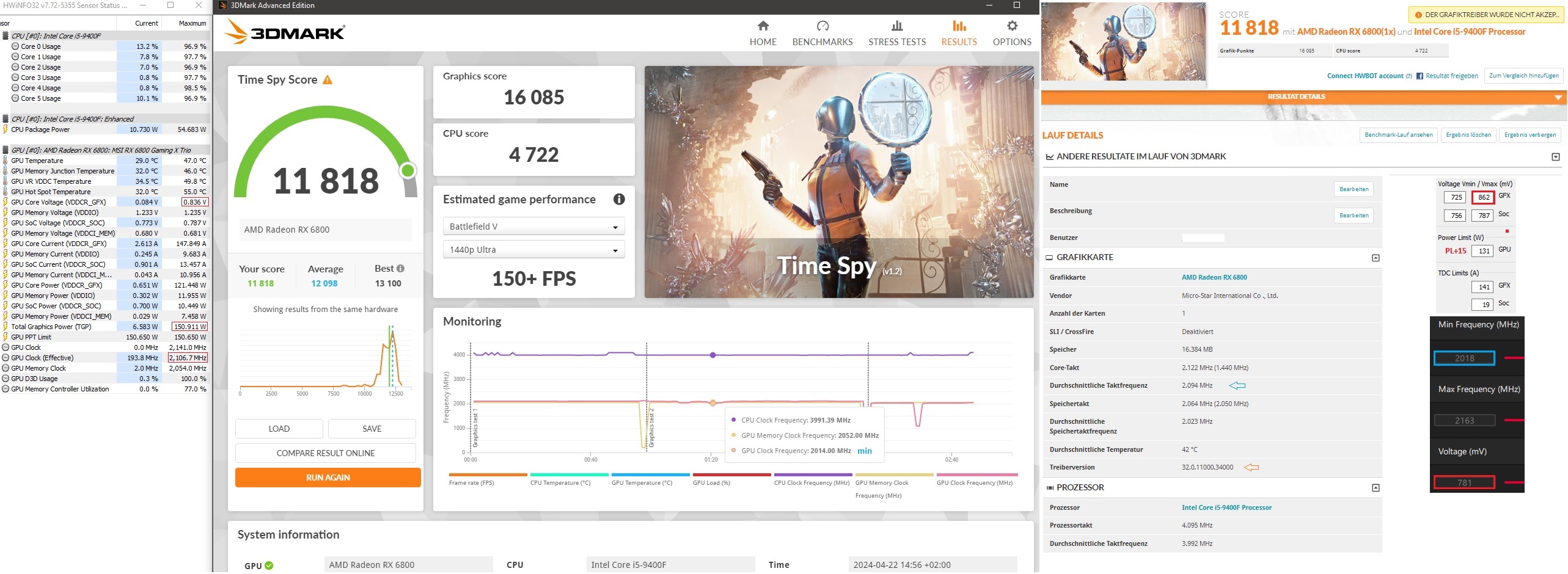Click the GPU Temperature thermometer icon
This screenshot has height=574, width=1568.
coord(5,161)
